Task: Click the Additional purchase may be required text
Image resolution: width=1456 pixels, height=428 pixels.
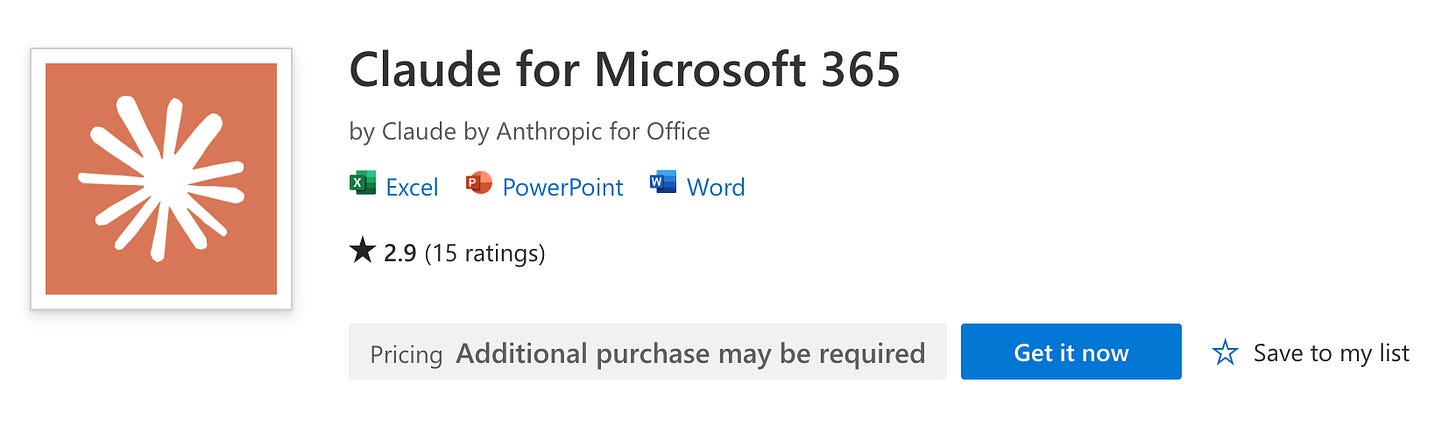Action: pyautogui.click(x=691, y=353)
